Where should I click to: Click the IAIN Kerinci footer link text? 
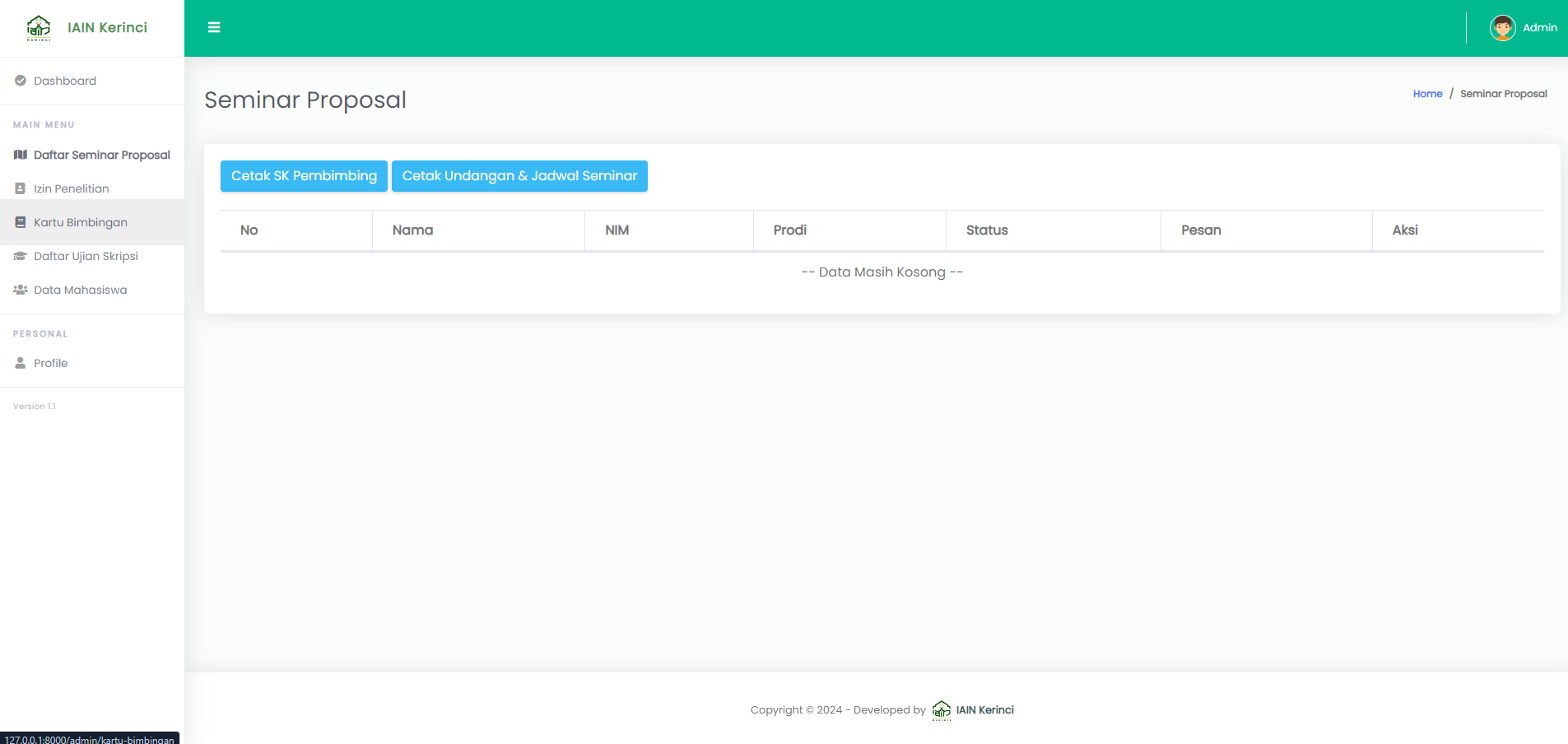[x=984, y=710]
